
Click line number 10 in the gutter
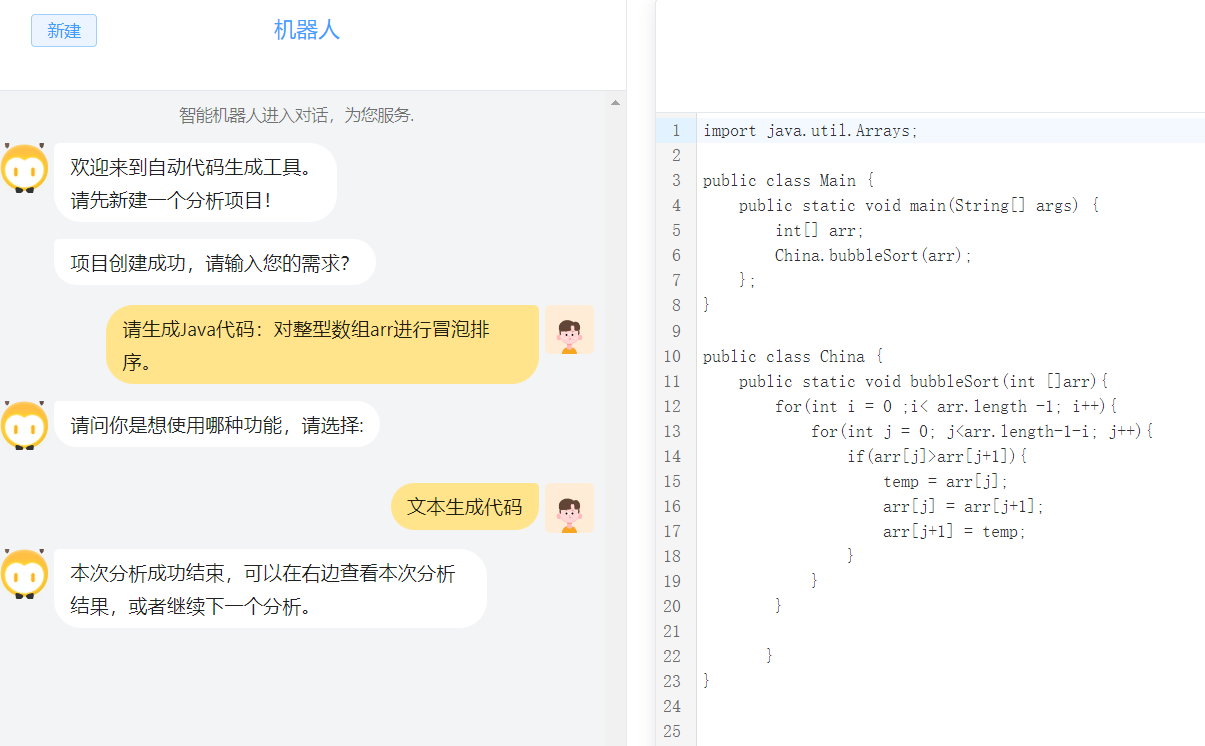(x=672, y=356)
